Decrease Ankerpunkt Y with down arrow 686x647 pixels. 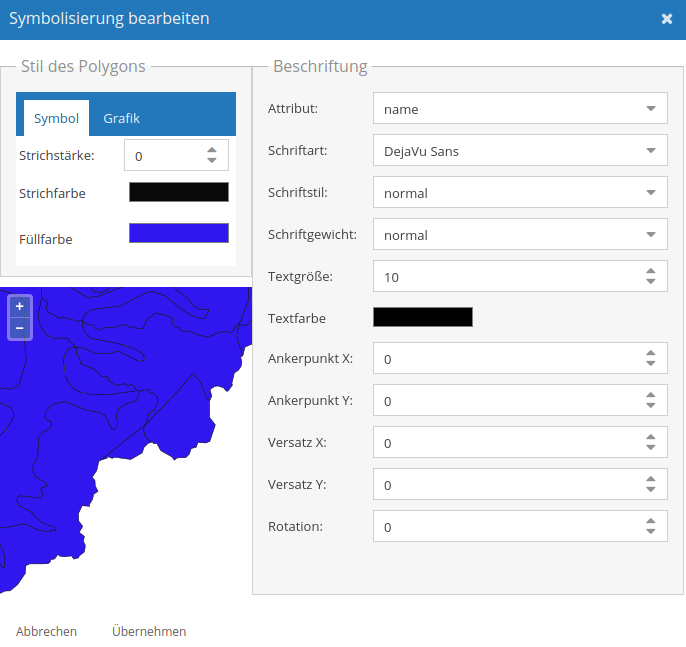[x=651, y=406]
